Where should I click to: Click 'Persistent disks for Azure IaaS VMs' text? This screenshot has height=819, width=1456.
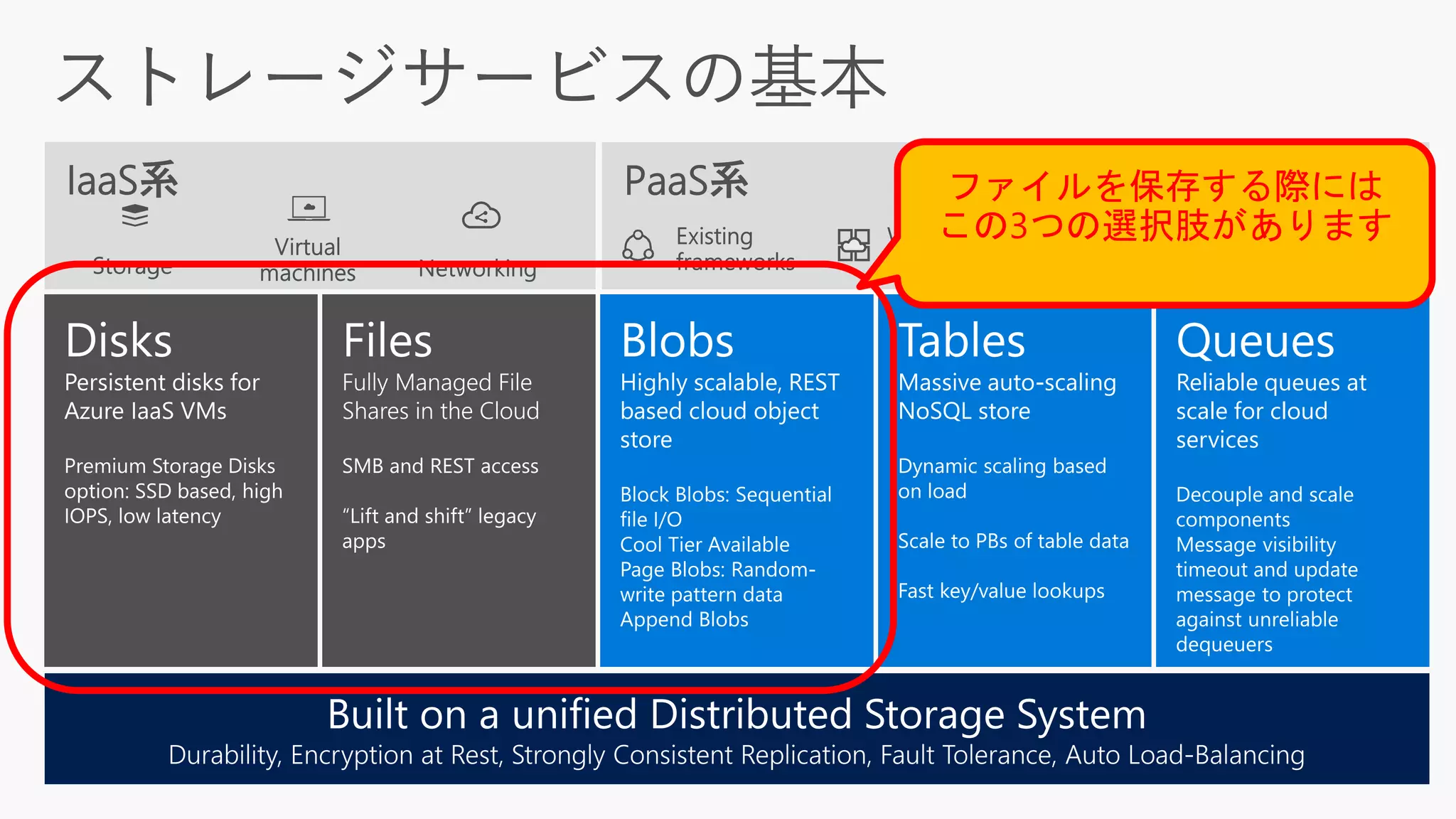(x=162, y=397)
